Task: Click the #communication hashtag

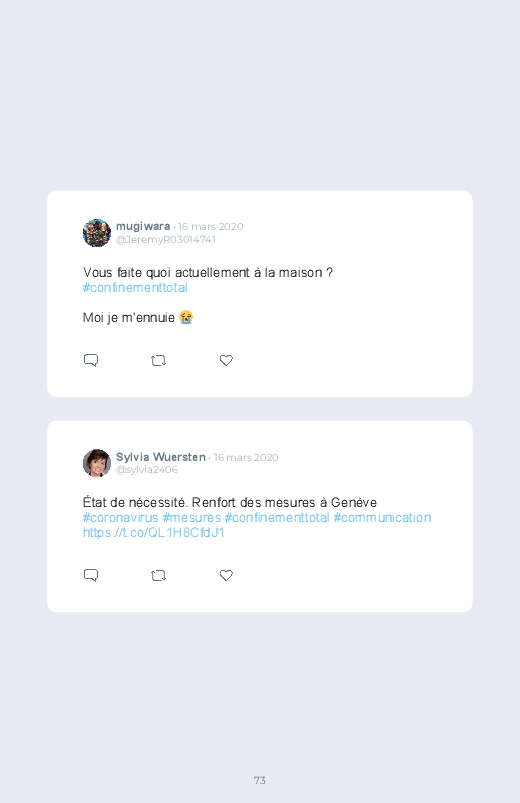Action: point(382,518)
